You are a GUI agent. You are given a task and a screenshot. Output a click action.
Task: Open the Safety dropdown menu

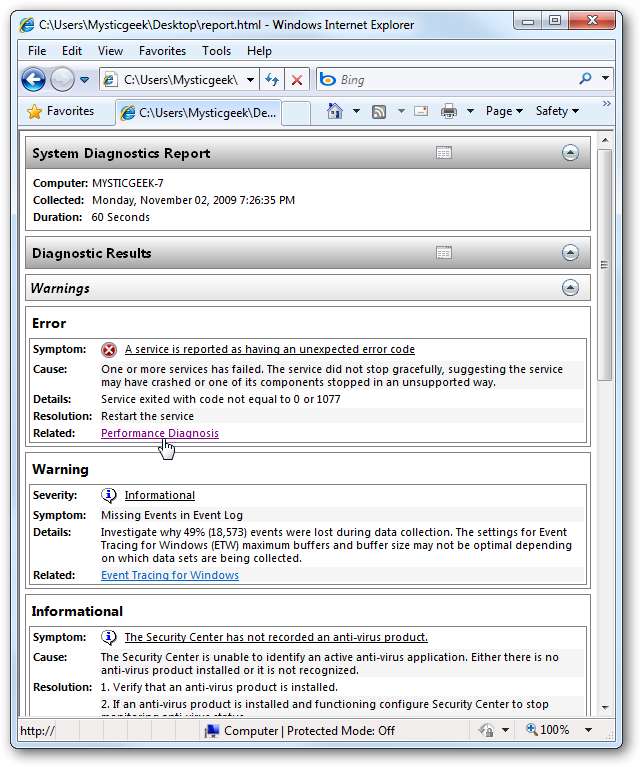[556, 112]
